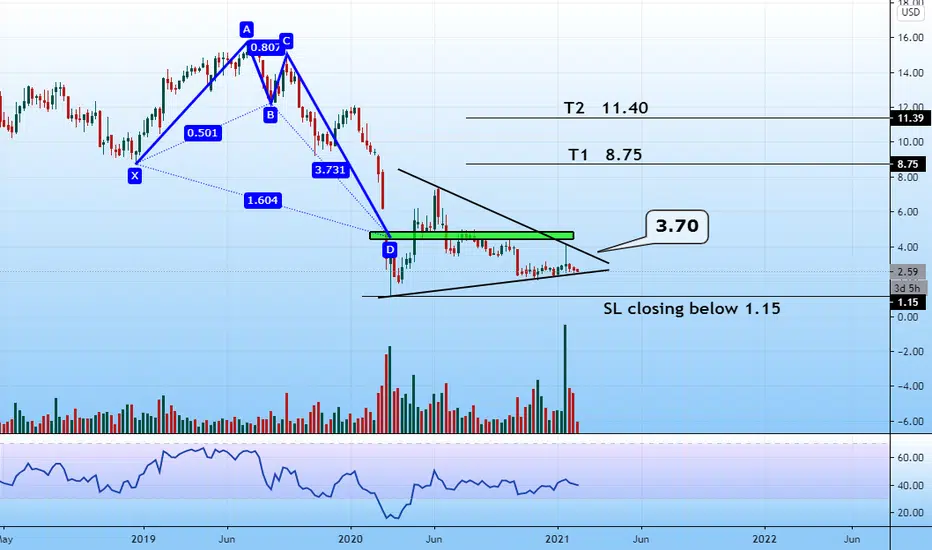Screen dimensions: 932x550
Task: Click the 2019 time axis label
Action: tap(143, 539)
